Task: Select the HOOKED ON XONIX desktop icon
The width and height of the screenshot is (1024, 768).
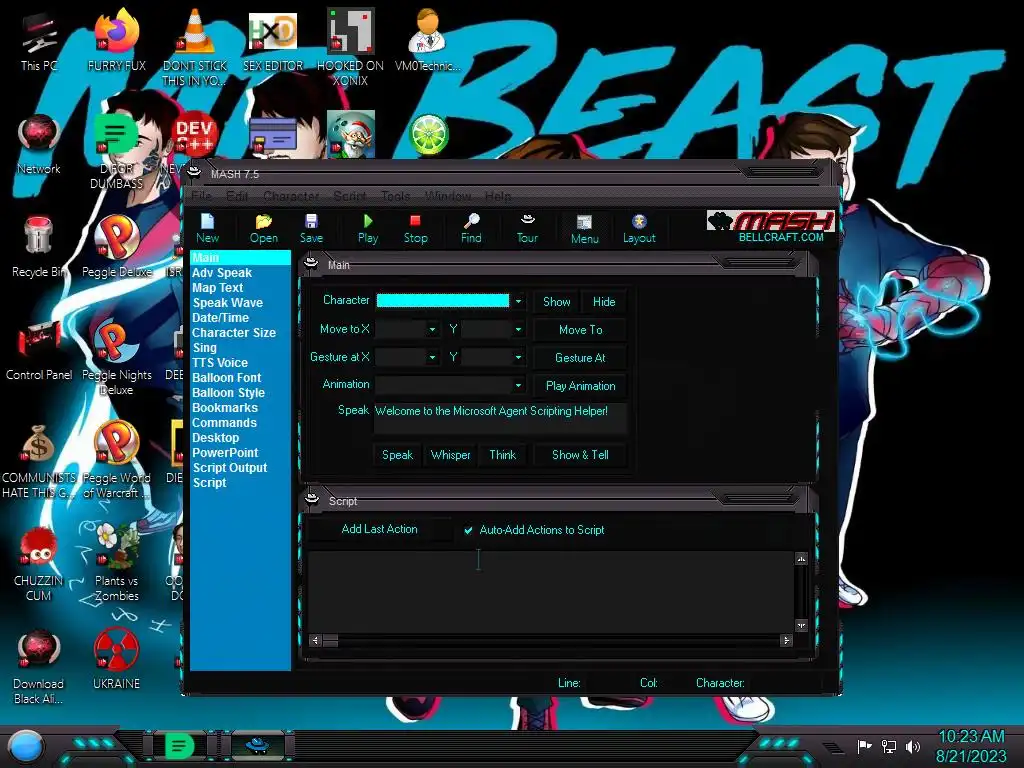Action: [351, 48]
